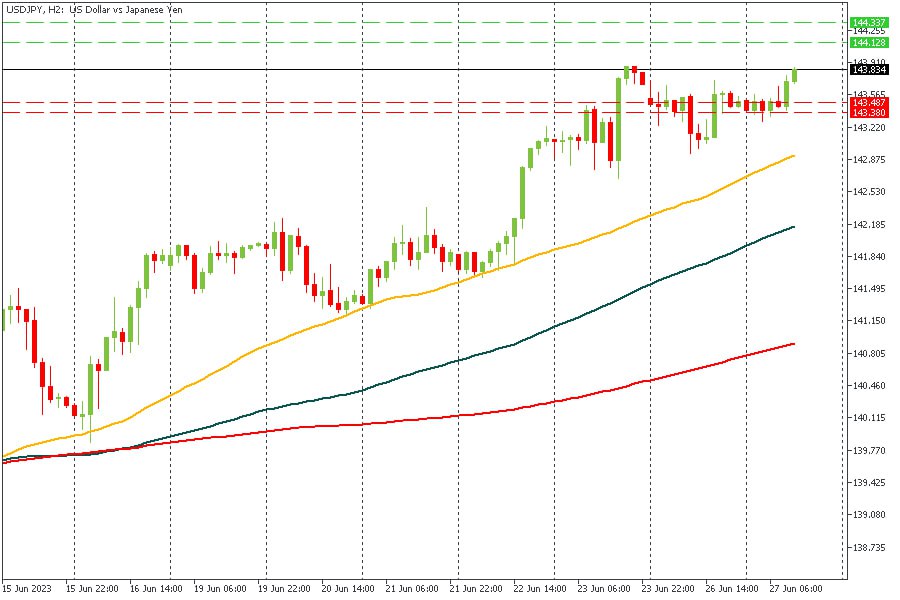This screenshot has width=900, height=600.
Task: Click the 139.425 price axis value
Action: 870,483
